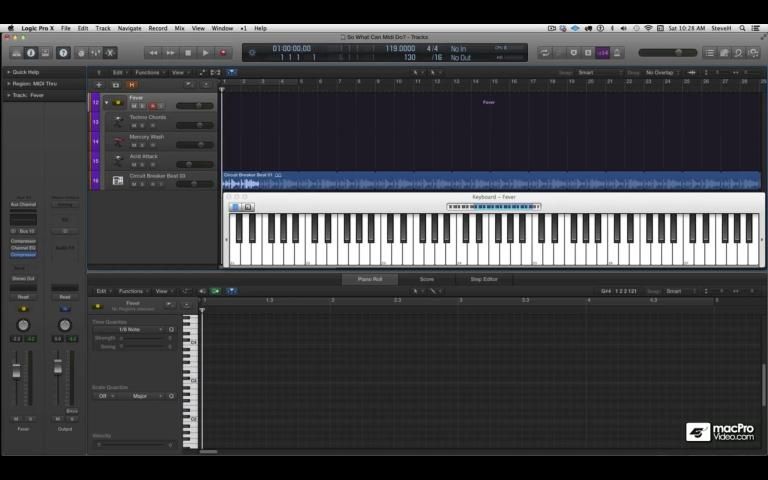
Task: Click the add new track plus button
Action: 99,85
